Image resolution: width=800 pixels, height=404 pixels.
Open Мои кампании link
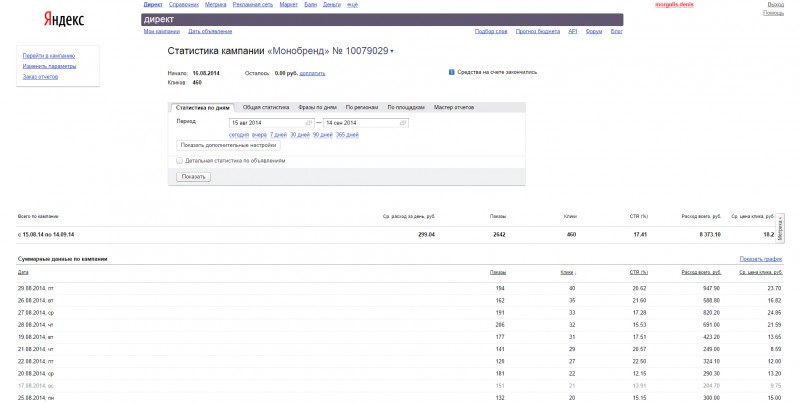(x=162, y=32)
